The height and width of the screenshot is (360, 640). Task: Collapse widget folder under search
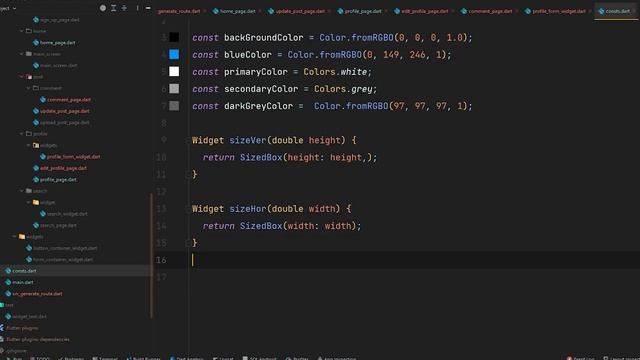point(29,202)
